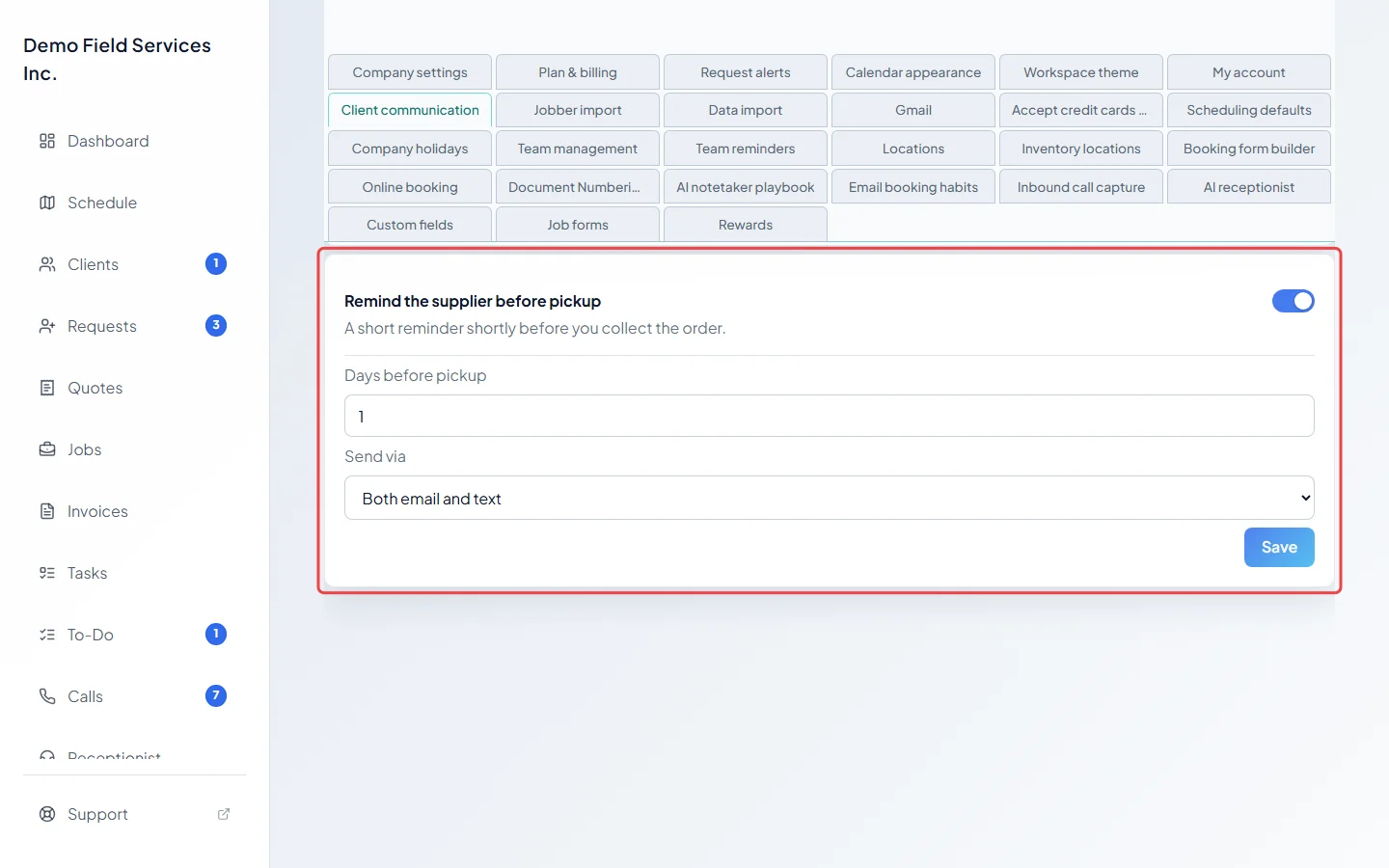
Task: Click the Quotes document icon
Action: [x=47, y=388]
